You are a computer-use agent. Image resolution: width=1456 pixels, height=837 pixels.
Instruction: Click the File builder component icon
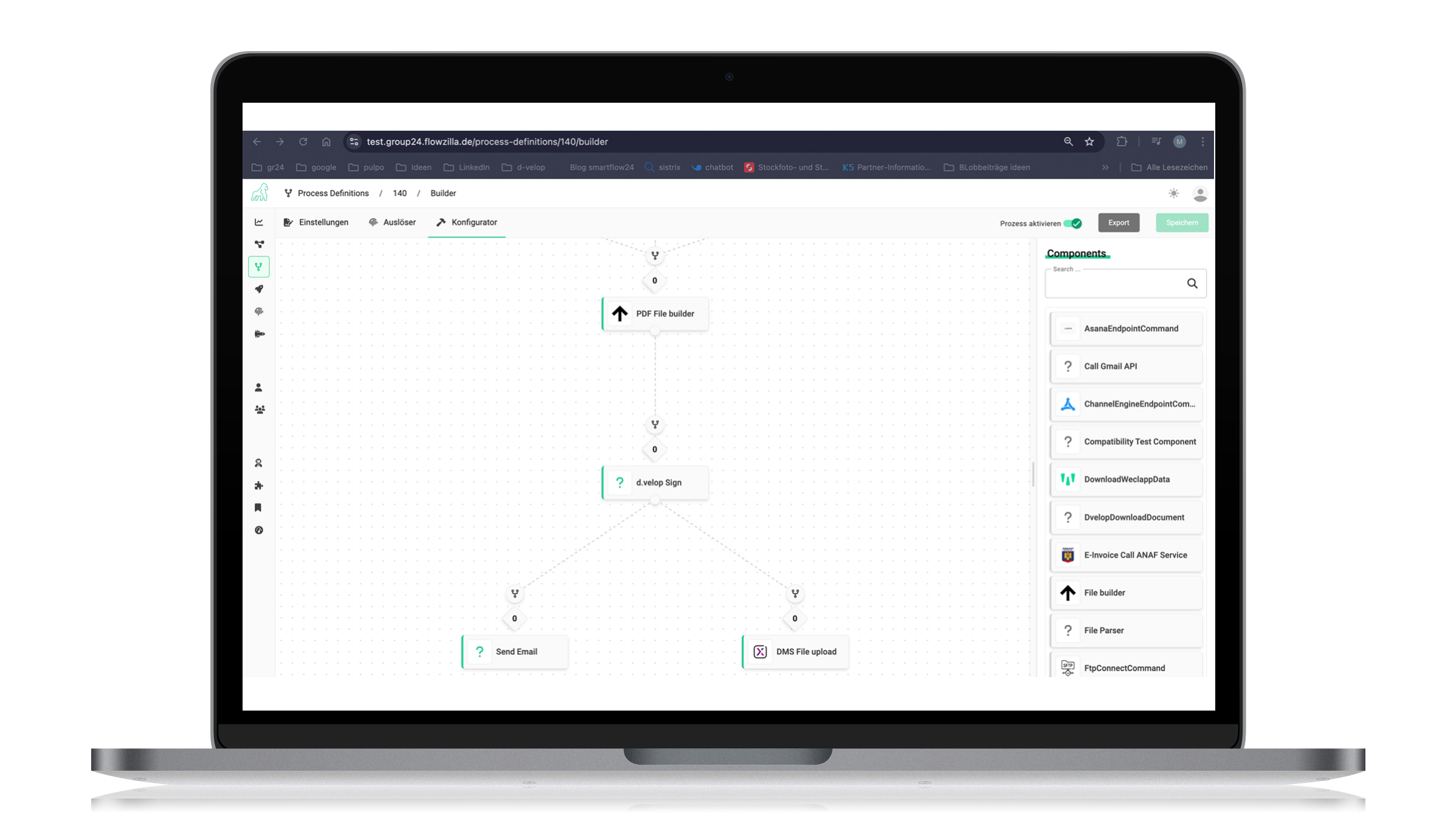[1067, 592]
